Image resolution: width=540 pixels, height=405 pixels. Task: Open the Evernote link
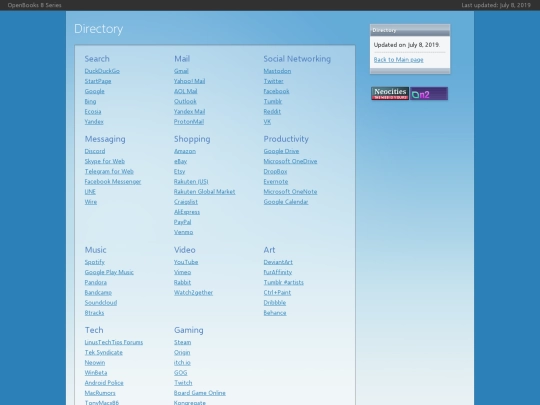pos(276,181)
